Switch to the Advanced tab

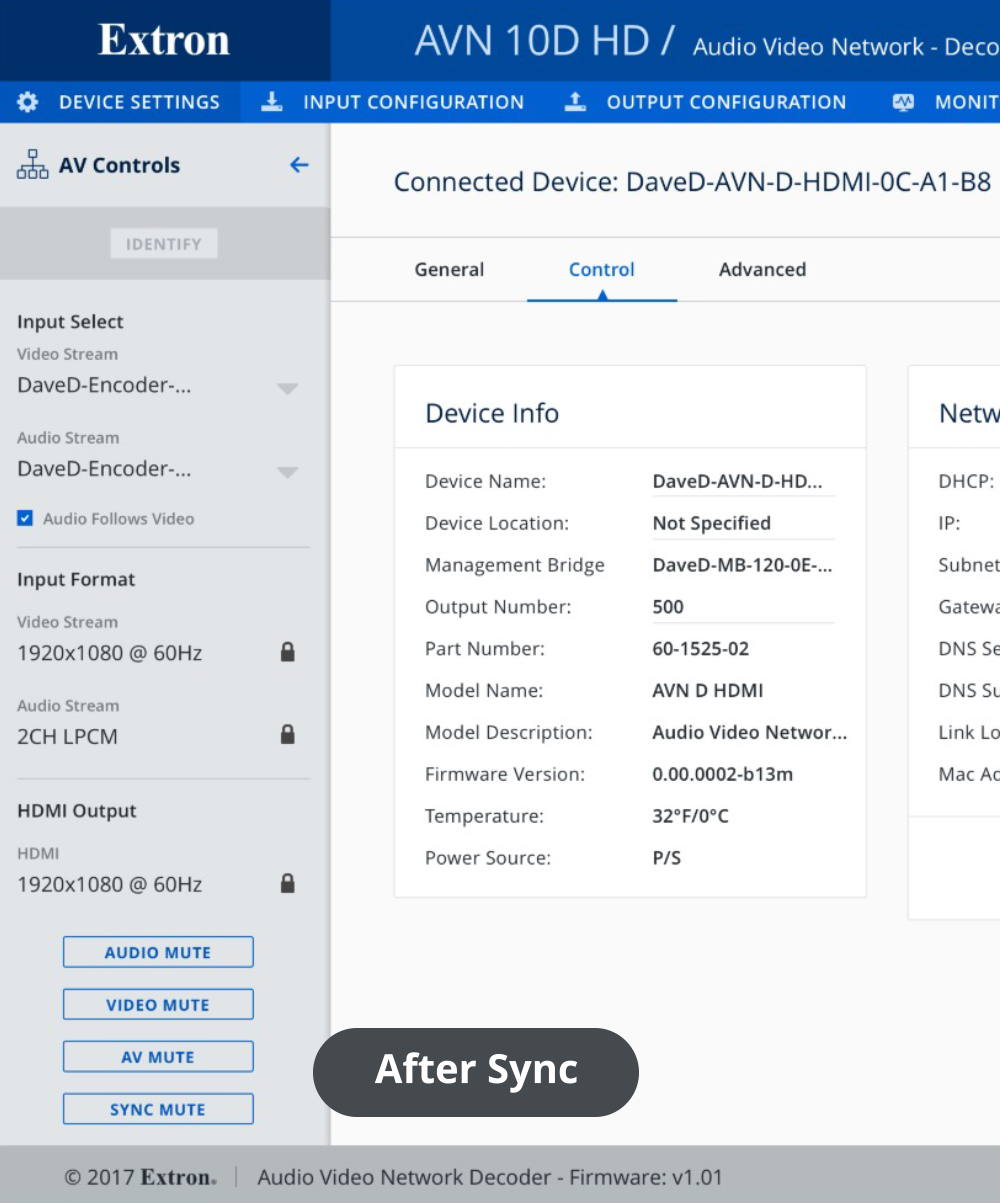762,269
